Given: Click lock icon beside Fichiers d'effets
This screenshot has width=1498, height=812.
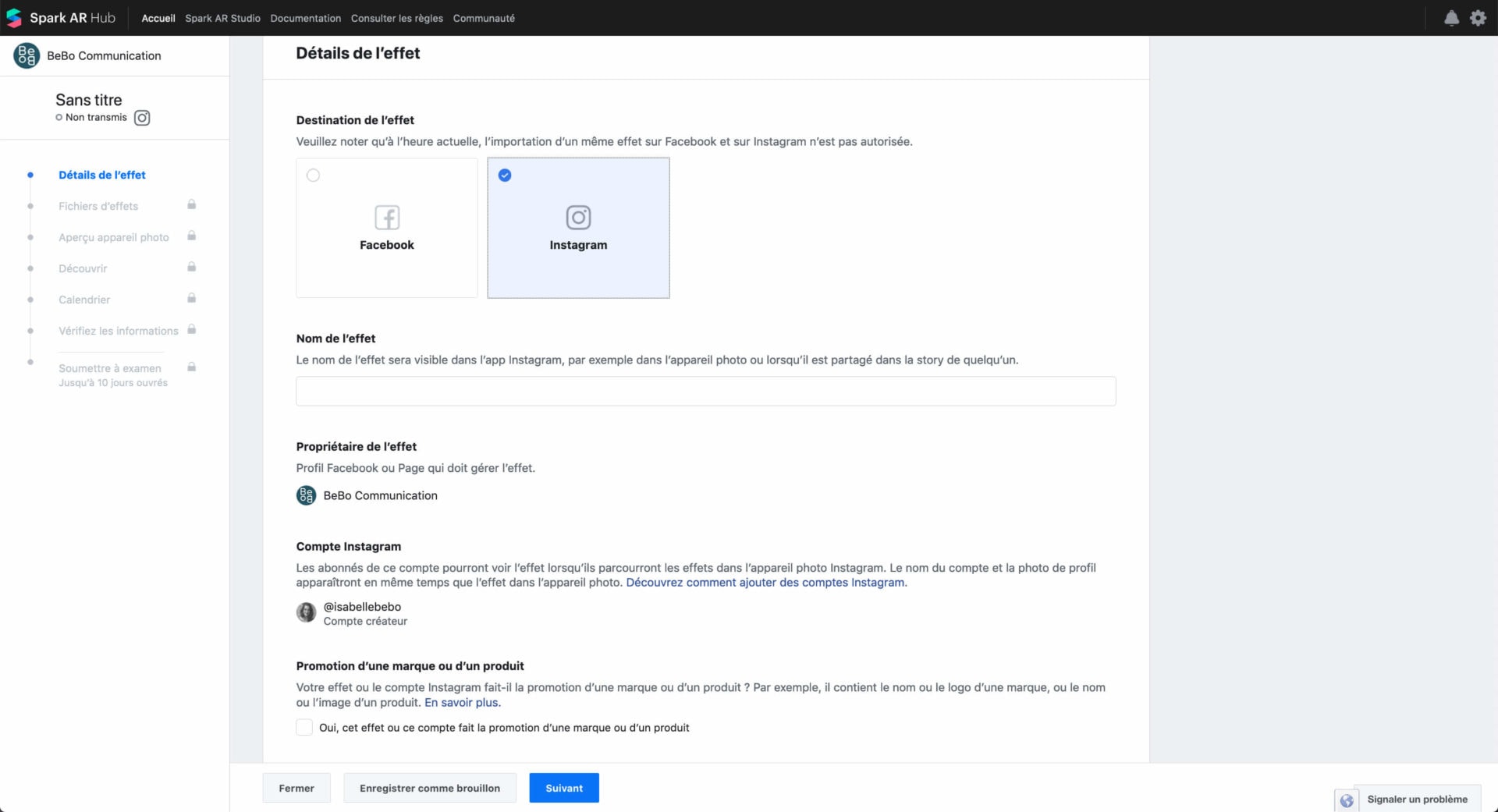Looking at the screenshot, I should 191,204.
